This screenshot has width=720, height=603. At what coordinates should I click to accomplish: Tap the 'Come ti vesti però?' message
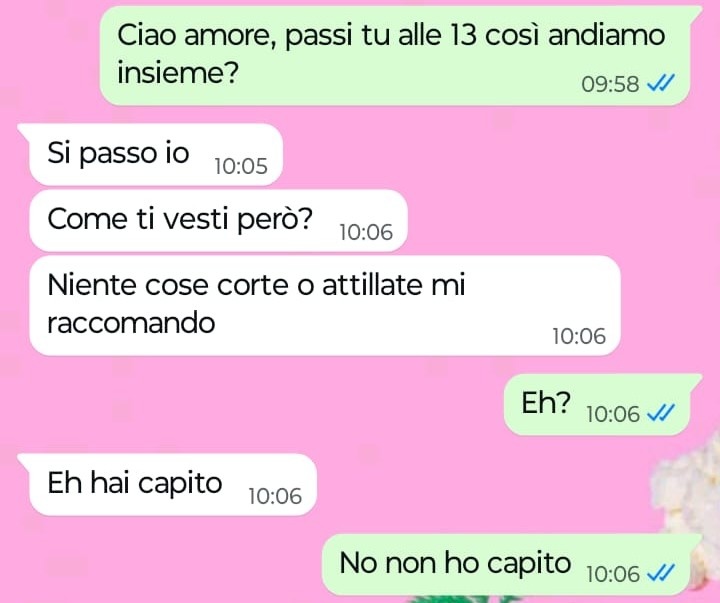point(218,220)
